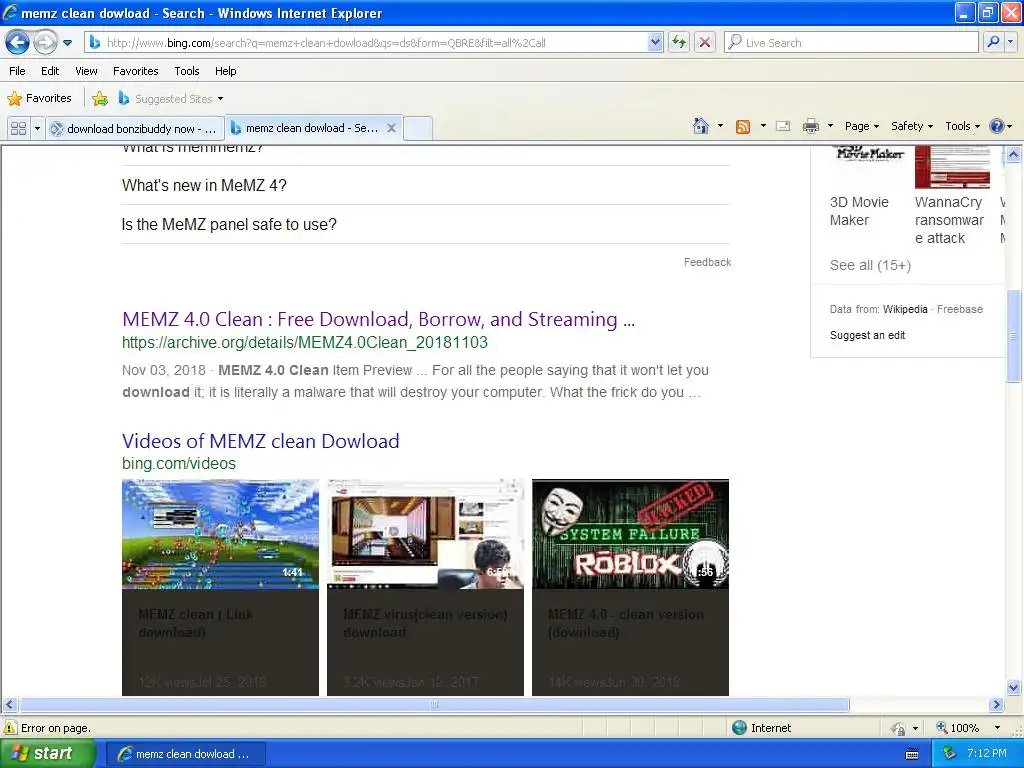Select memz clean dowload taskbar button
Screen dimensions: 1024x768
(186, 754)
